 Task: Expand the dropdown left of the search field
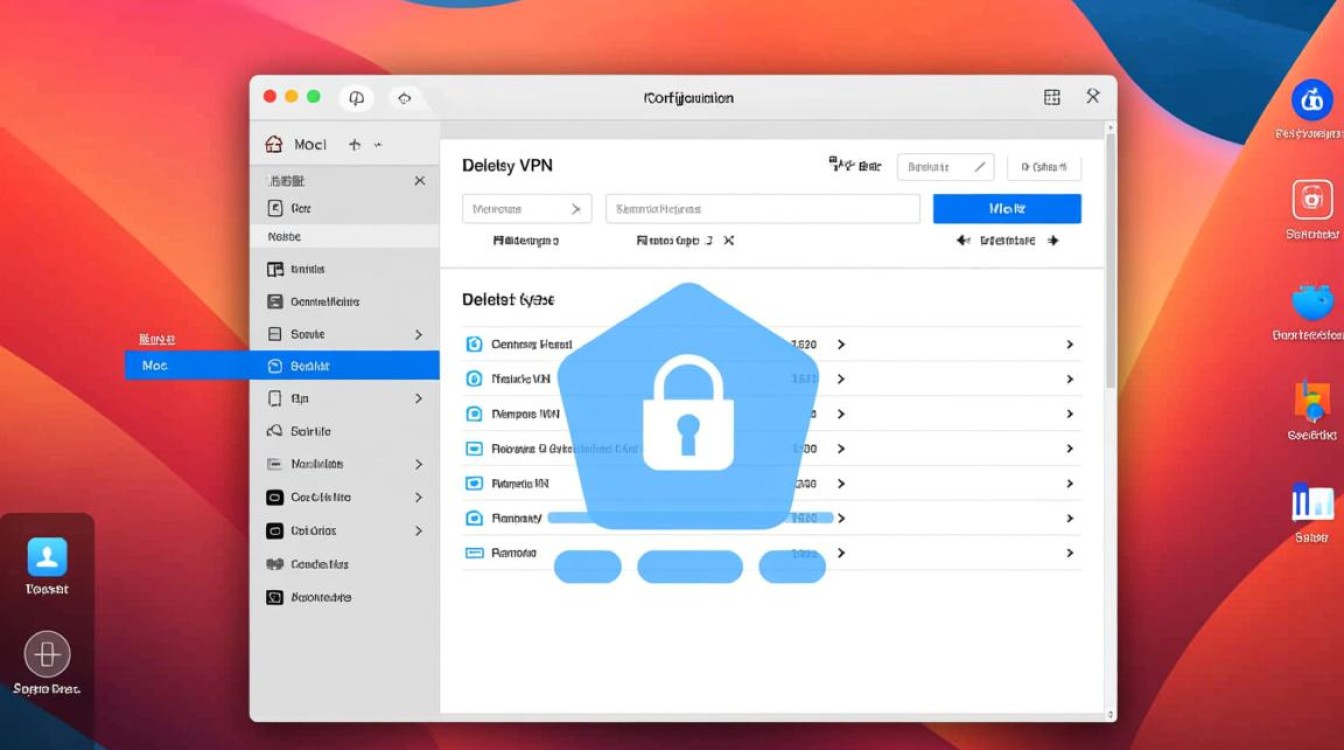pos(526,209)
